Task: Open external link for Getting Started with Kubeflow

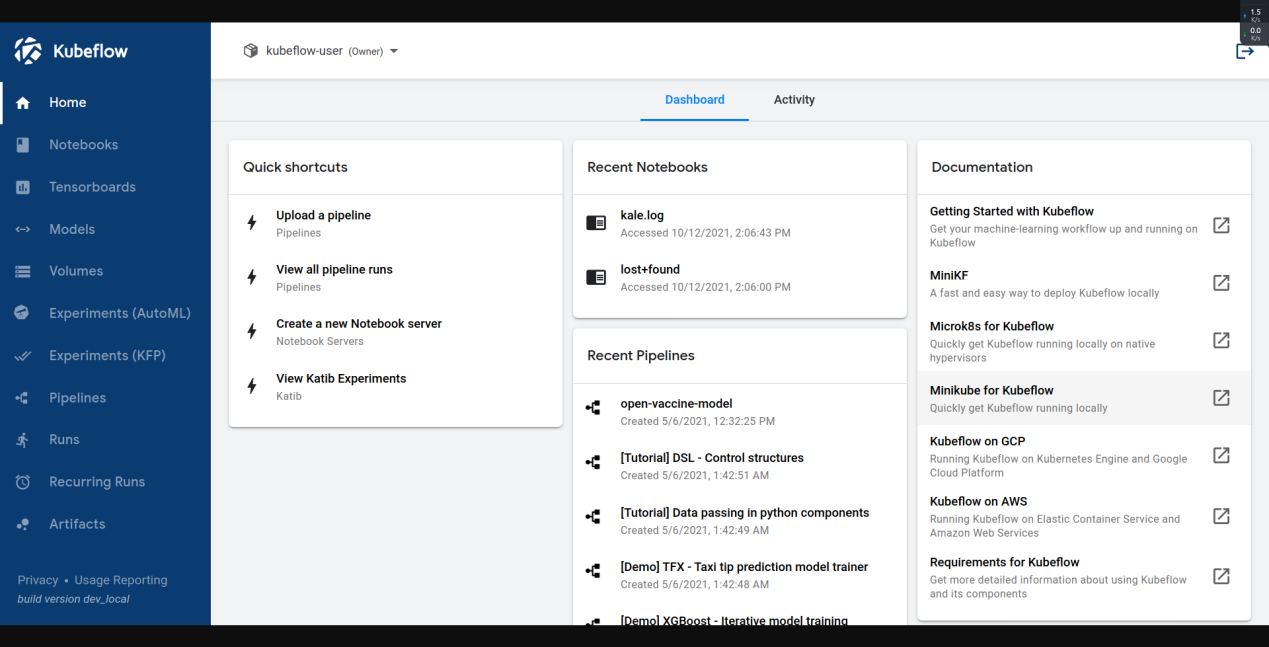Action: [x=1221, y=226]
